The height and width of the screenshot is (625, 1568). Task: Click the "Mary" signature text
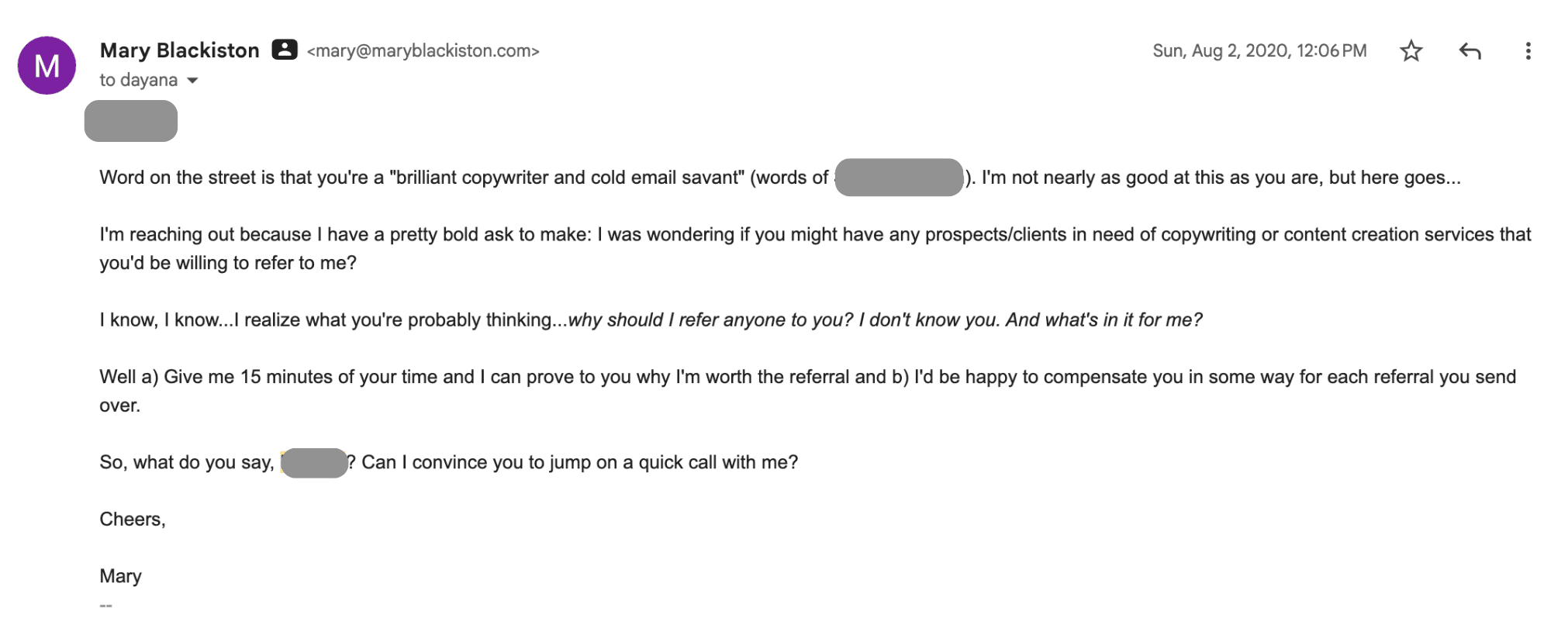[x=120, y=576]
